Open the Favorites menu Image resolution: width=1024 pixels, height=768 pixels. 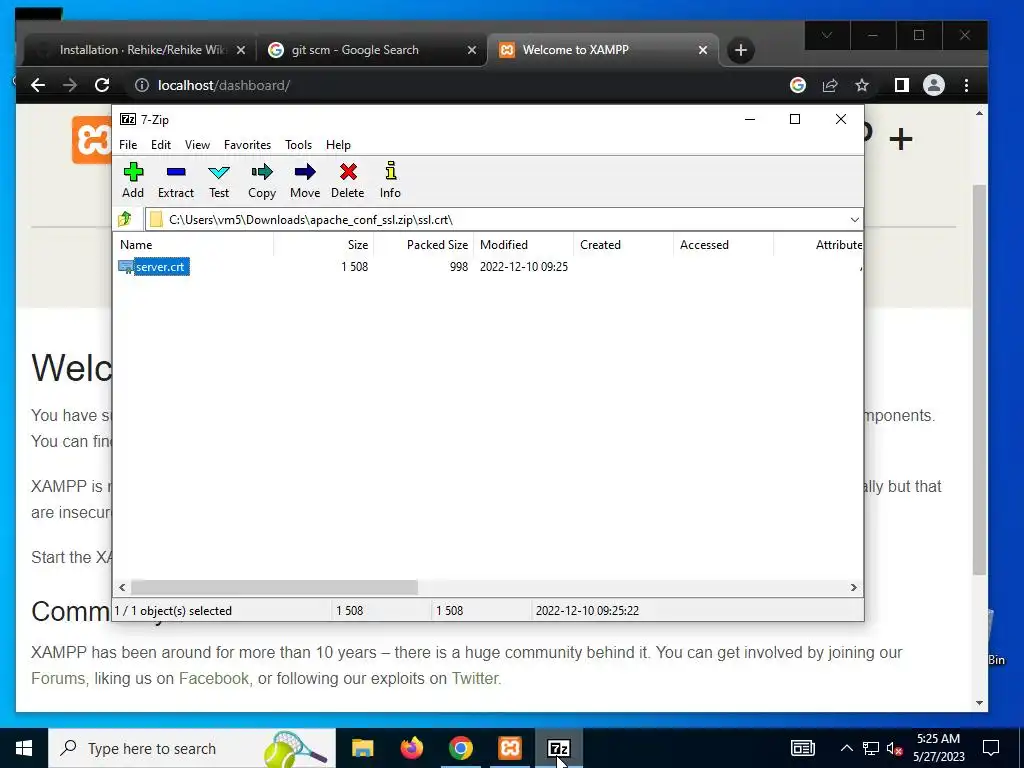(248, 145)
